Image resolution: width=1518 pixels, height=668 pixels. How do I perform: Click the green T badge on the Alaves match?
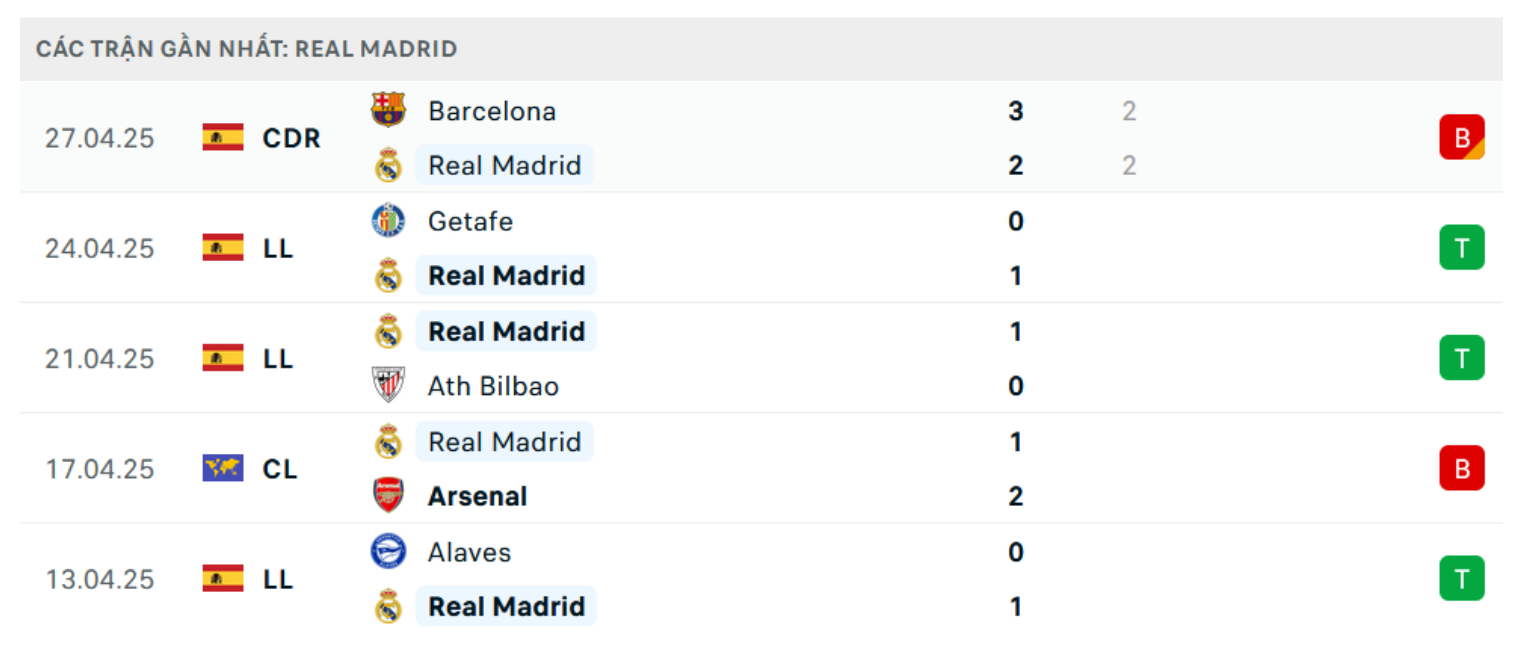click(1462, 578)
